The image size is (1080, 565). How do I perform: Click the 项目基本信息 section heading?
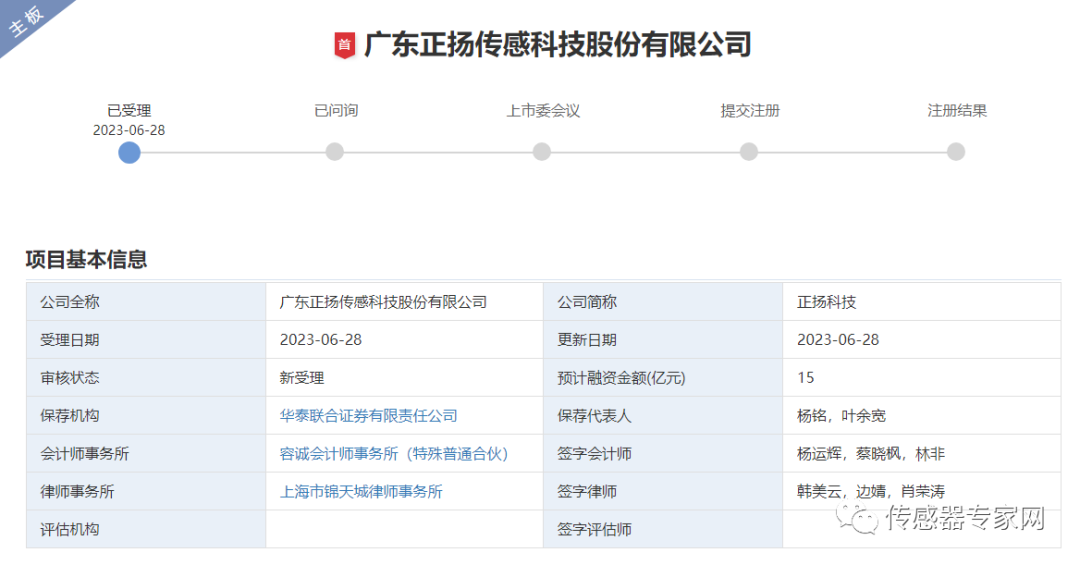(x=86, y=259)
